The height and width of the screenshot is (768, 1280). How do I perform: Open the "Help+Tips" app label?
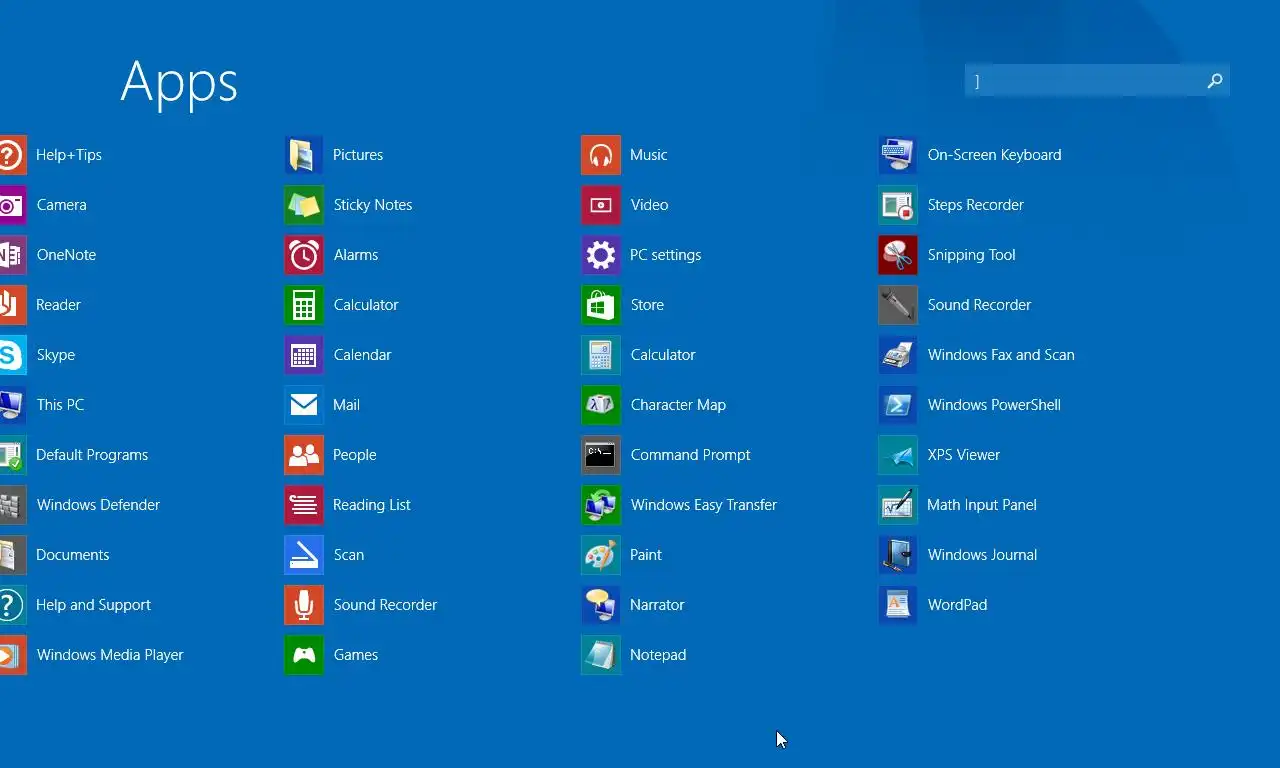pyautogui.click(x=69, y=155)
